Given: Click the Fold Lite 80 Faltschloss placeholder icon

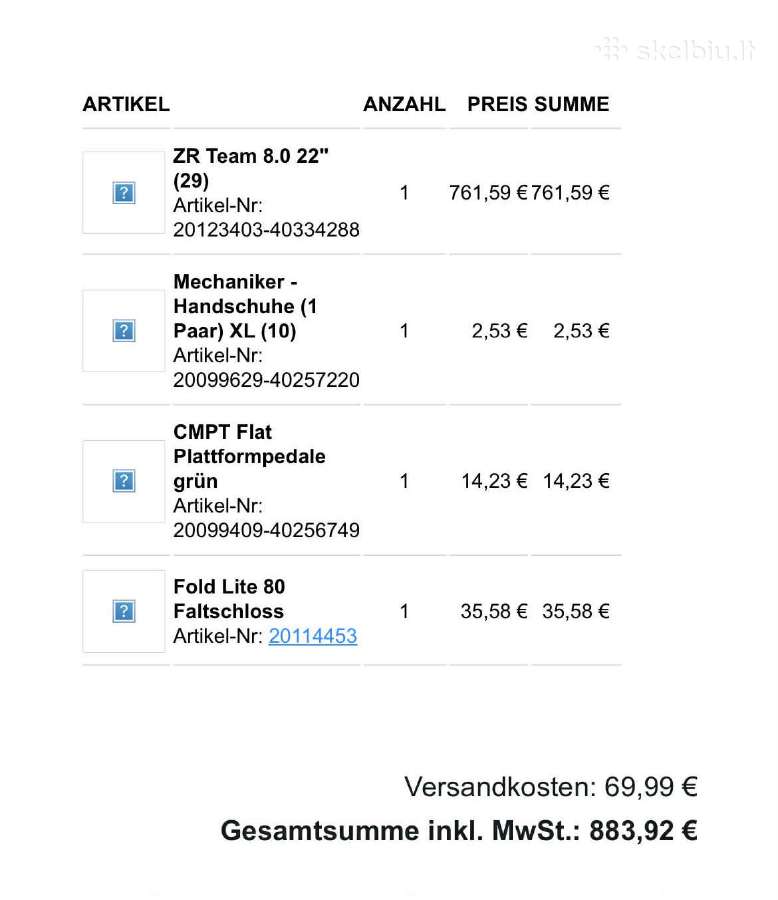Looking at the screenshot, I should click(x=123, y=611).
